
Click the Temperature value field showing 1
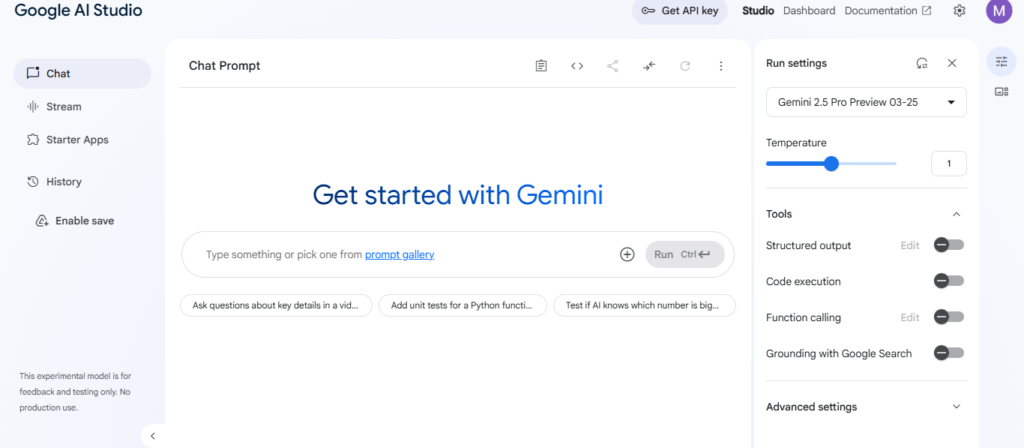tap(949, 164)
